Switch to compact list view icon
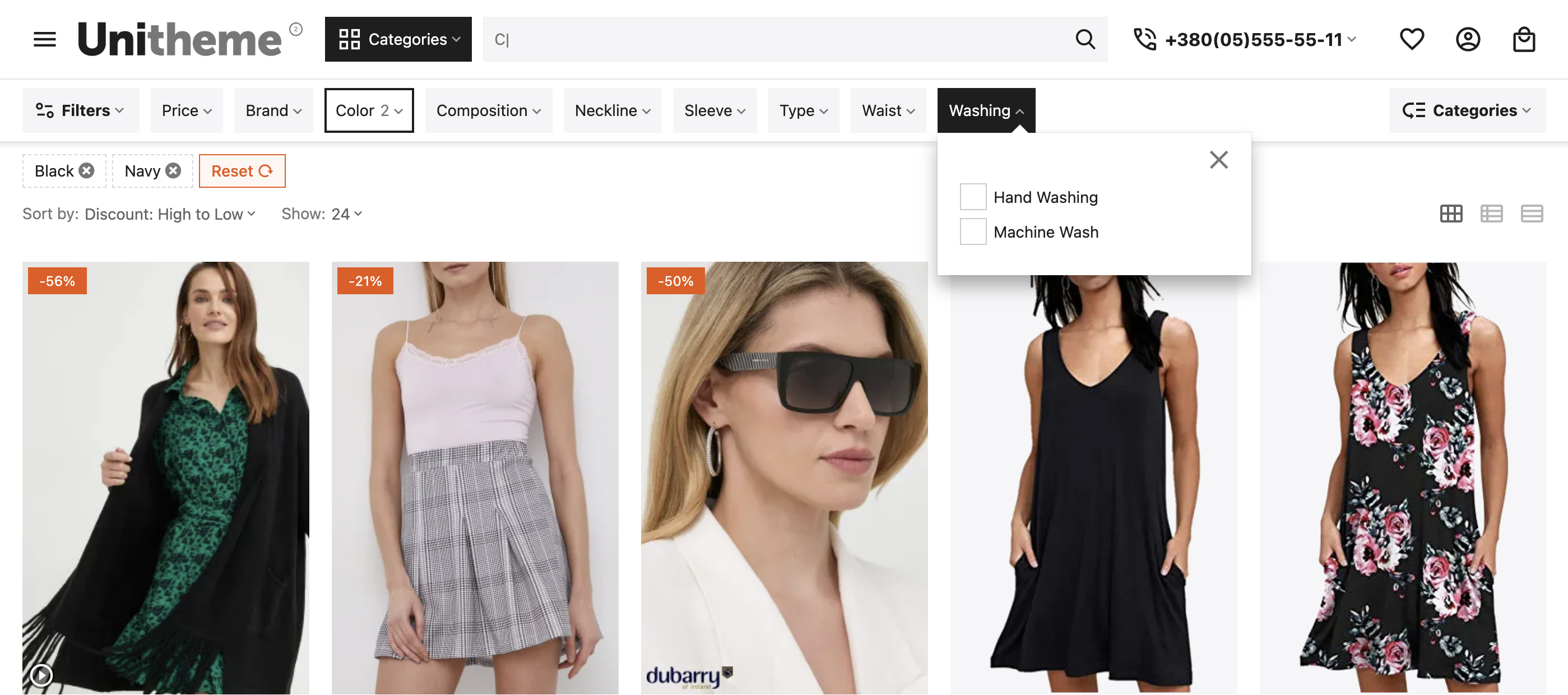This screenshot has height=695, width=1568. [1532, 214]
